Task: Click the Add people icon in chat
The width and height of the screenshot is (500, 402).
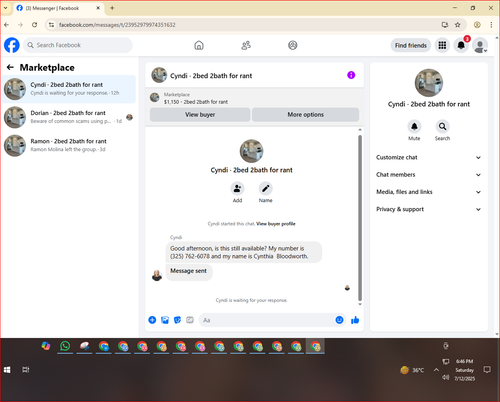Action: 237,188
